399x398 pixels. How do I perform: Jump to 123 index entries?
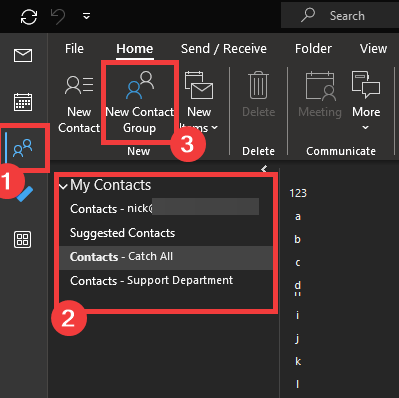tap(298, 193)
